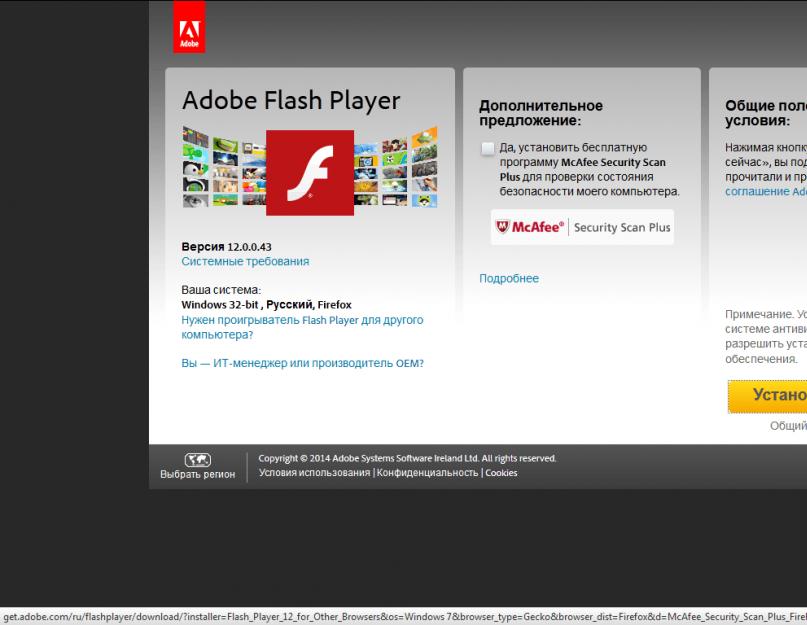The image size is (807, 625).
Task: Open Конфиденциальность footer link
Action: pos(427,473)
